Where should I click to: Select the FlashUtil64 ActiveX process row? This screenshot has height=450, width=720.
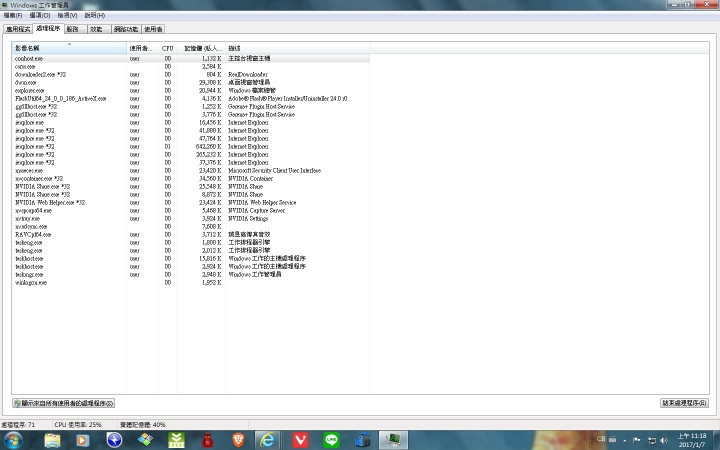click(x=191, y=98)
